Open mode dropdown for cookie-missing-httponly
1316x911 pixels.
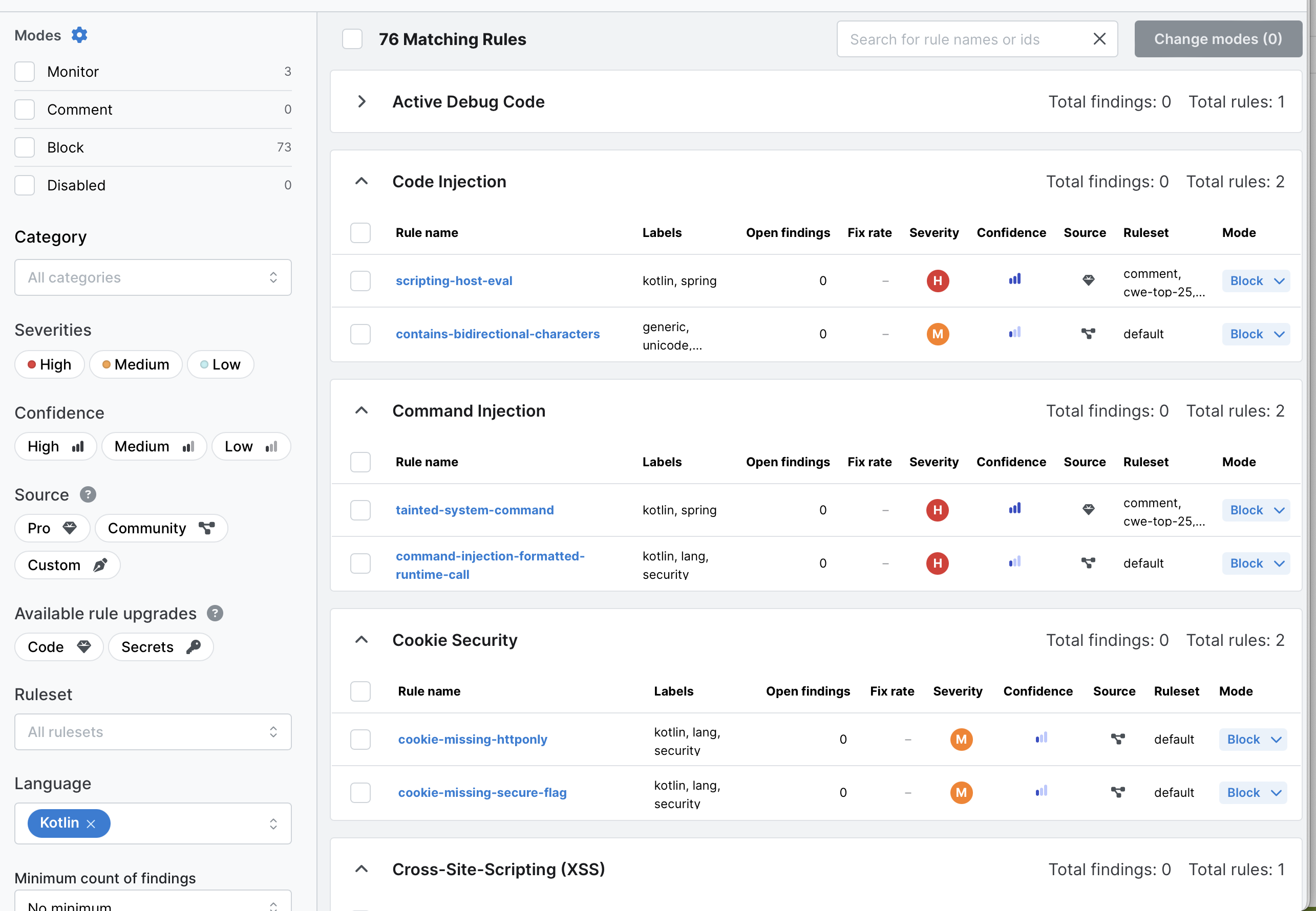[x=1253, y=739]
